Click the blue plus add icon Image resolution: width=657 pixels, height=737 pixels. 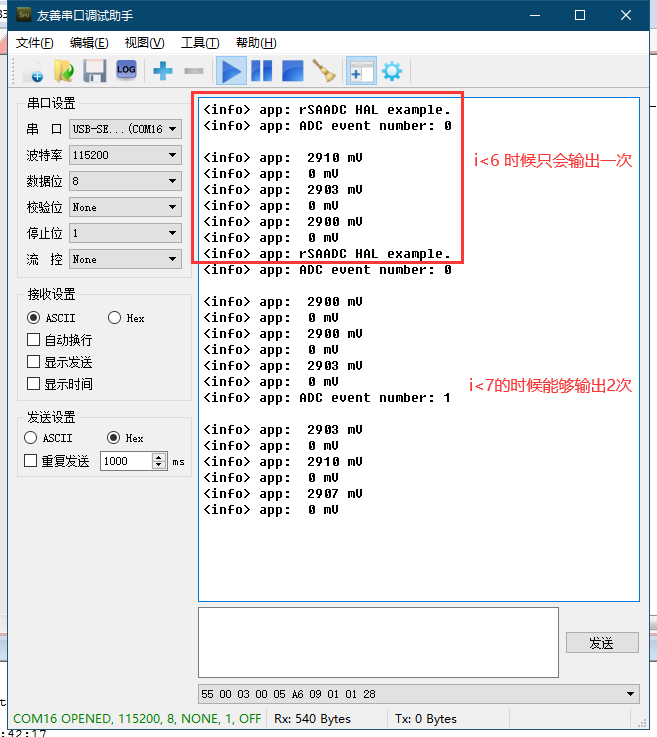coord(163,71)
